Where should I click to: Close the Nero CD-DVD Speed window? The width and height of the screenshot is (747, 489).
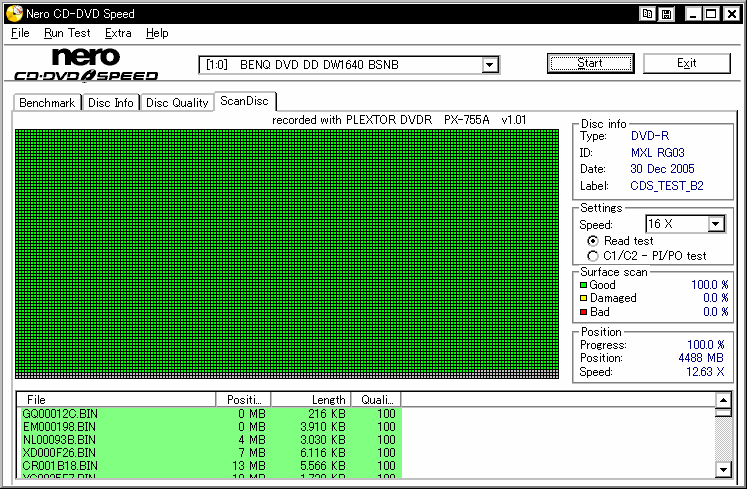[731, 14]
